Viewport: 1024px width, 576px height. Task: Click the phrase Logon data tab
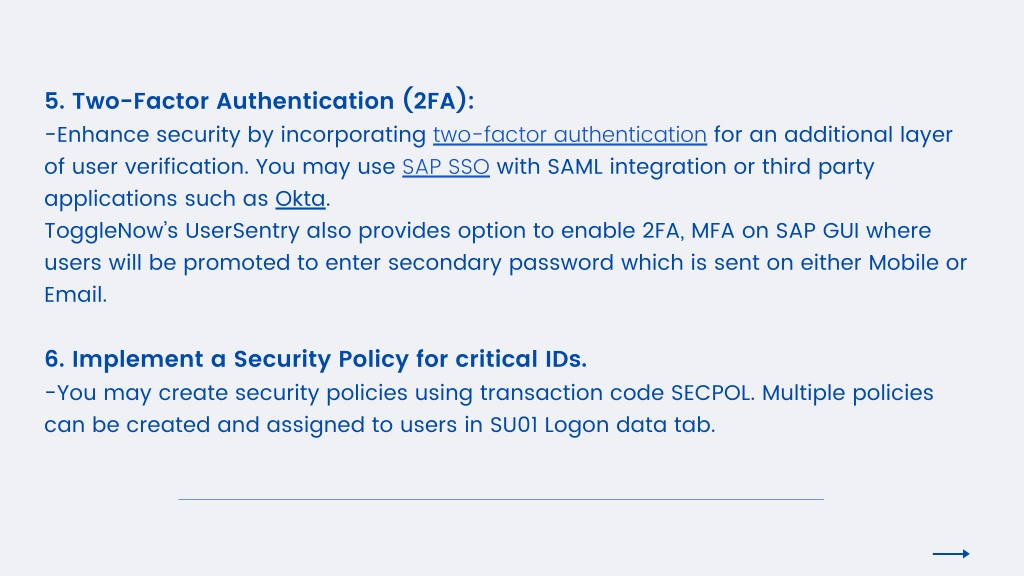[x=630, y=424]
